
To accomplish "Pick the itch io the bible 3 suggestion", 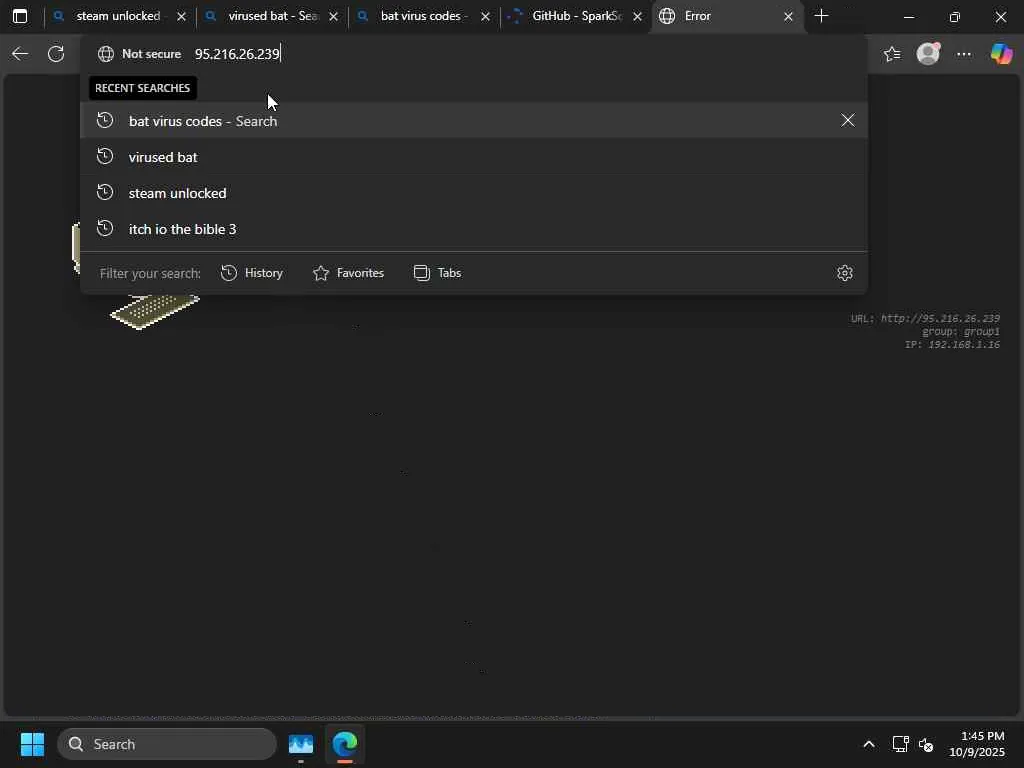I will [x=473, y=229].
